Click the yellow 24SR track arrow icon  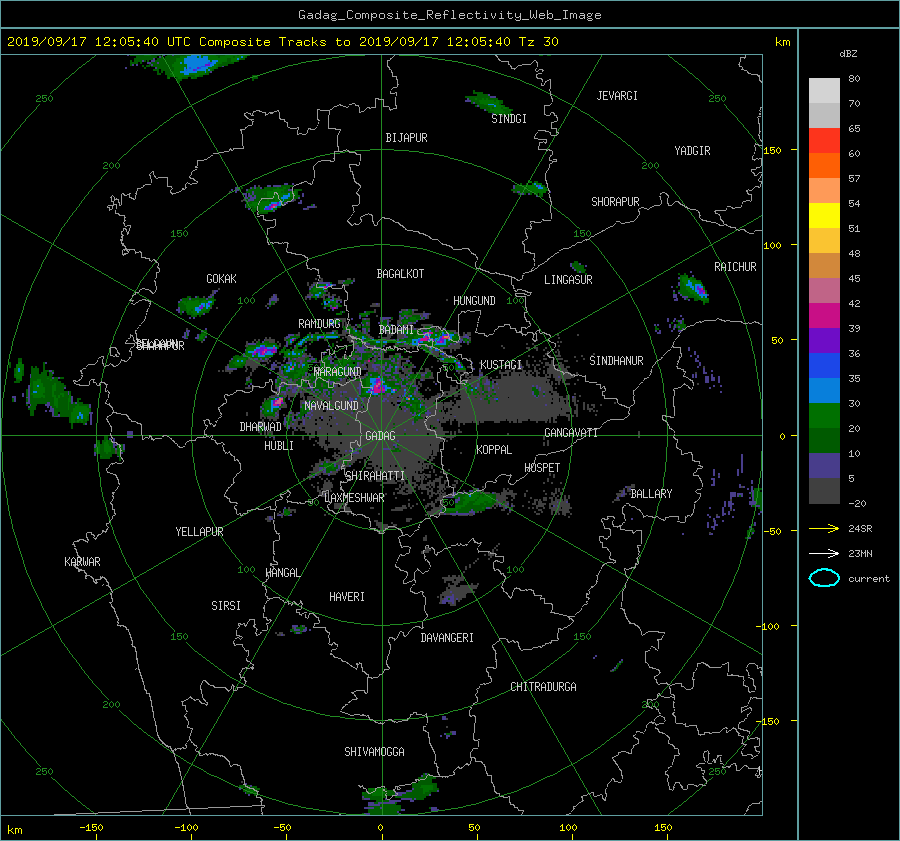(824, 529)
